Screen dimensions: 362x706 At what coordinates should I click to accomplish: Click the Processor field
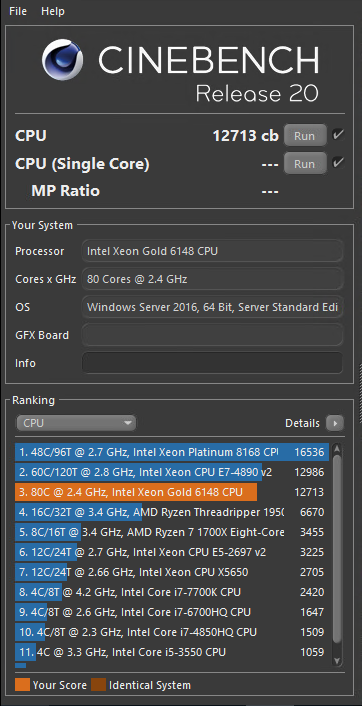[x=213, y=251]
